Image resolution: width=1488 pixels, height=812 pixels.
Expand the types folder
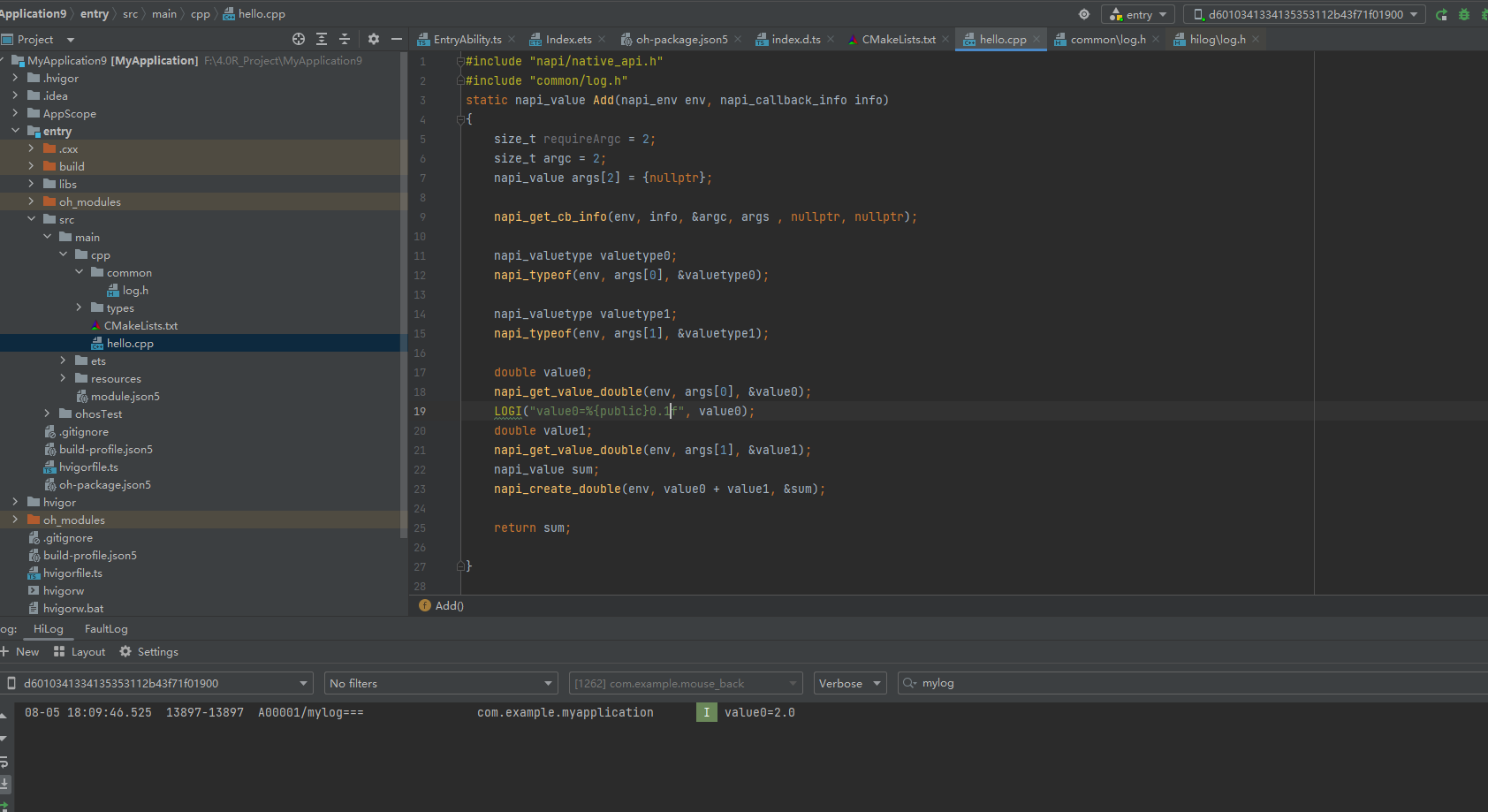pyautogui.click(x=79, y=307)
